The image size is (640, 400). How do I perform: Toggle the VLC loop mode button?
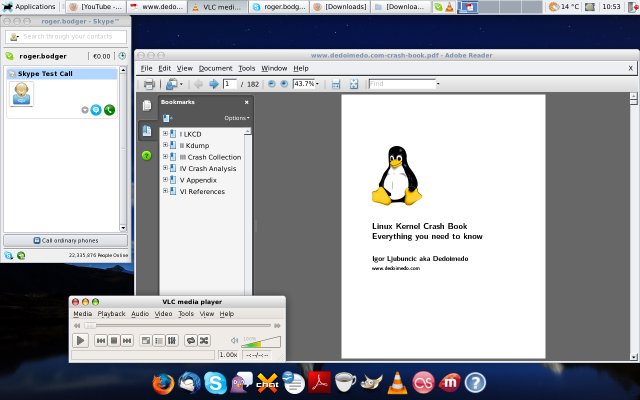(191, 341)
